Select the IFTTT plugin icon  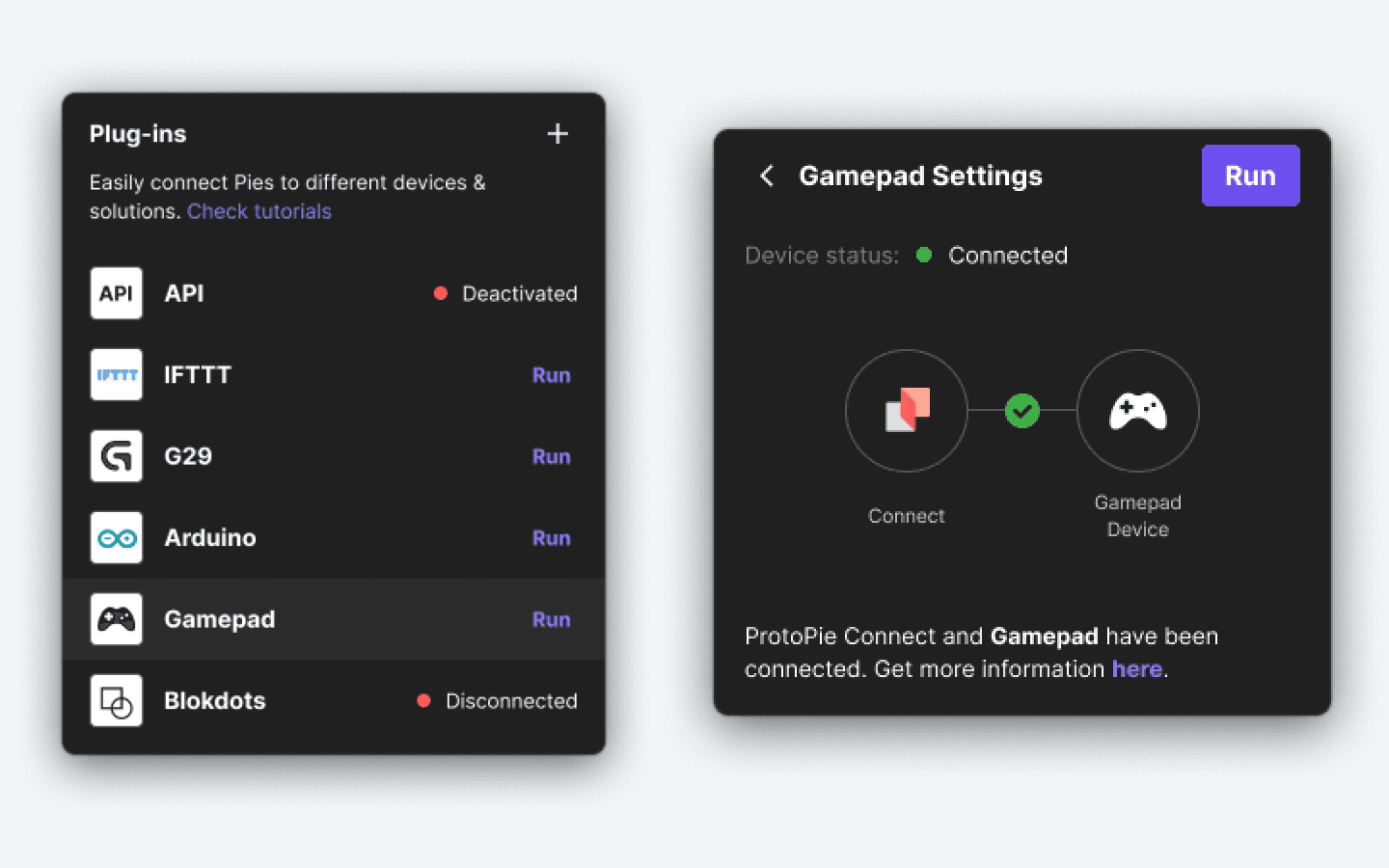click(x=115, y=374)
